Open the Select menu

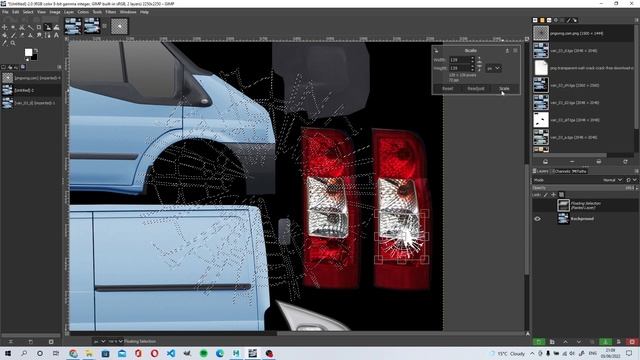coord(28,12)
